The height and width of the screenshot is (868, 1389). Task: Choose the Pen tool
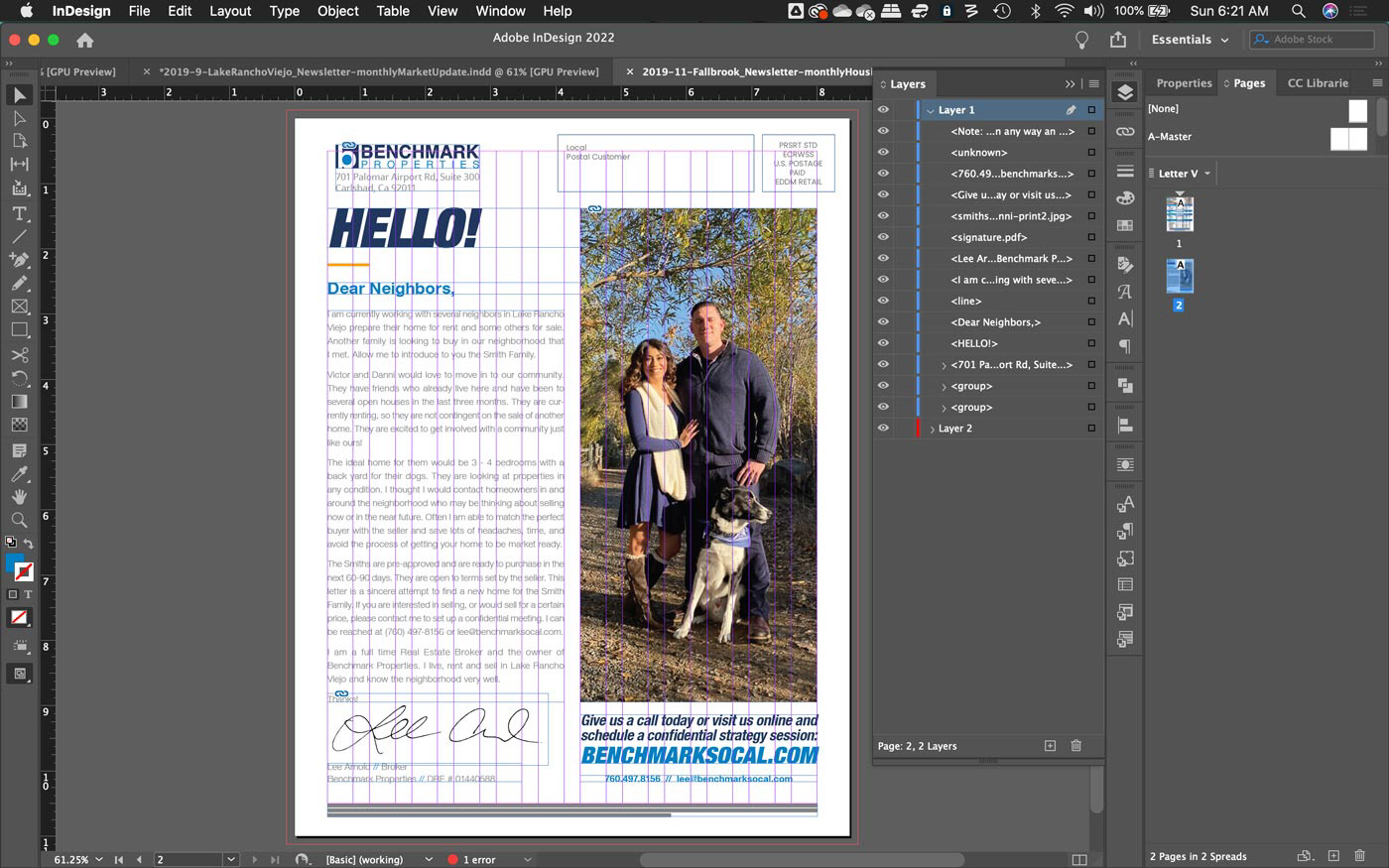[x=20, y=260]
